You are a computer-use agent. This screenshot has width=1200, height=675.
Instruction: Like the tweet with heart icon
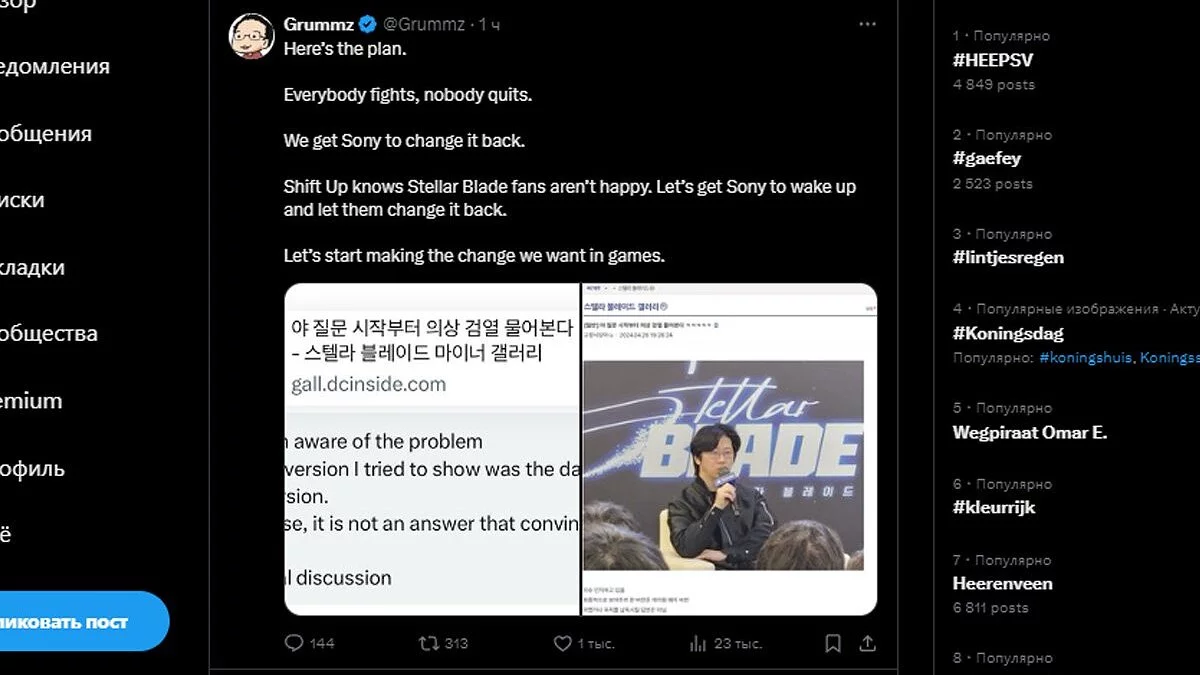point(563,643)
